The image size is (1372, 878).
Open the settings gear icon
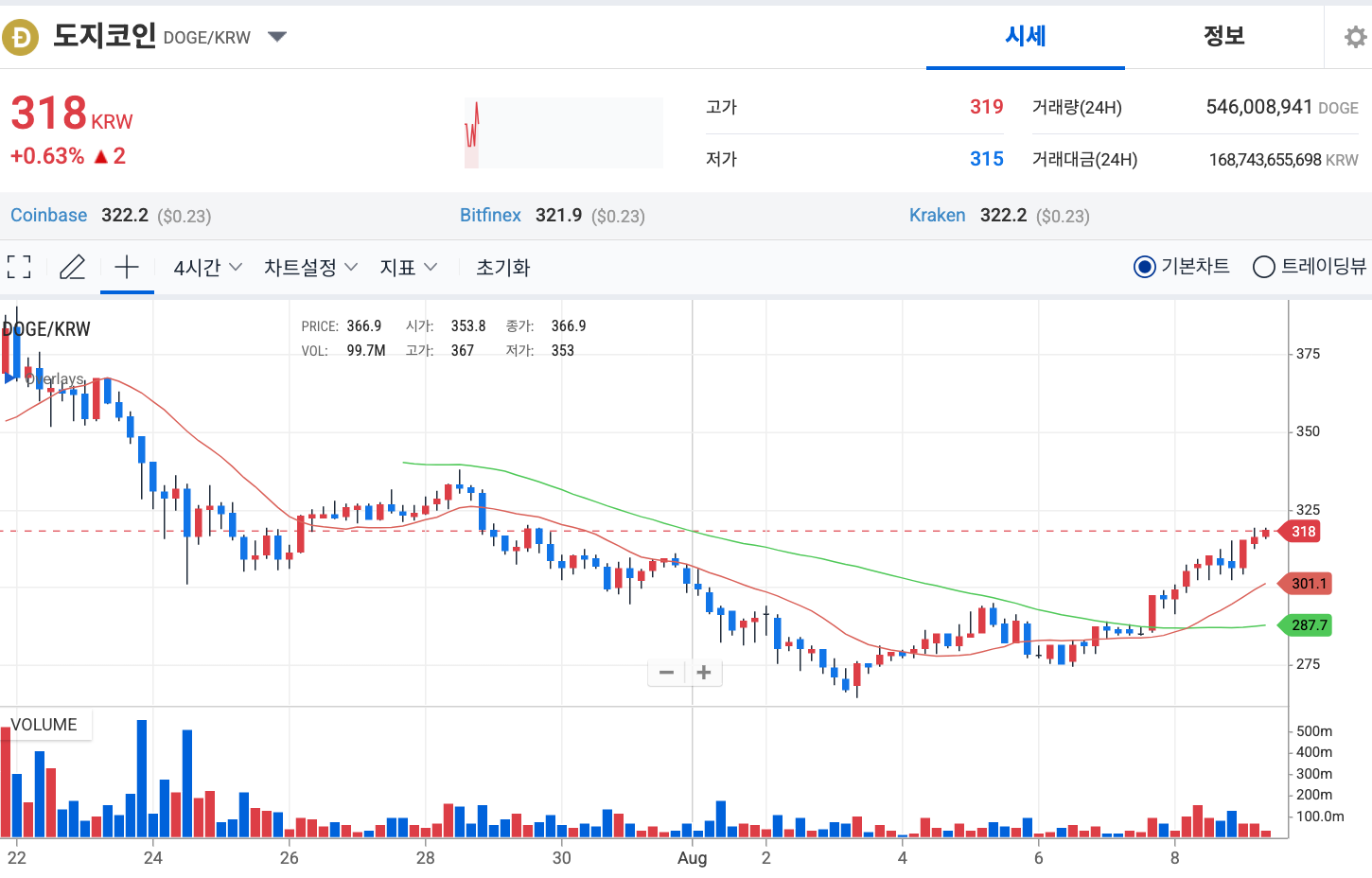tap(1356, 37)
